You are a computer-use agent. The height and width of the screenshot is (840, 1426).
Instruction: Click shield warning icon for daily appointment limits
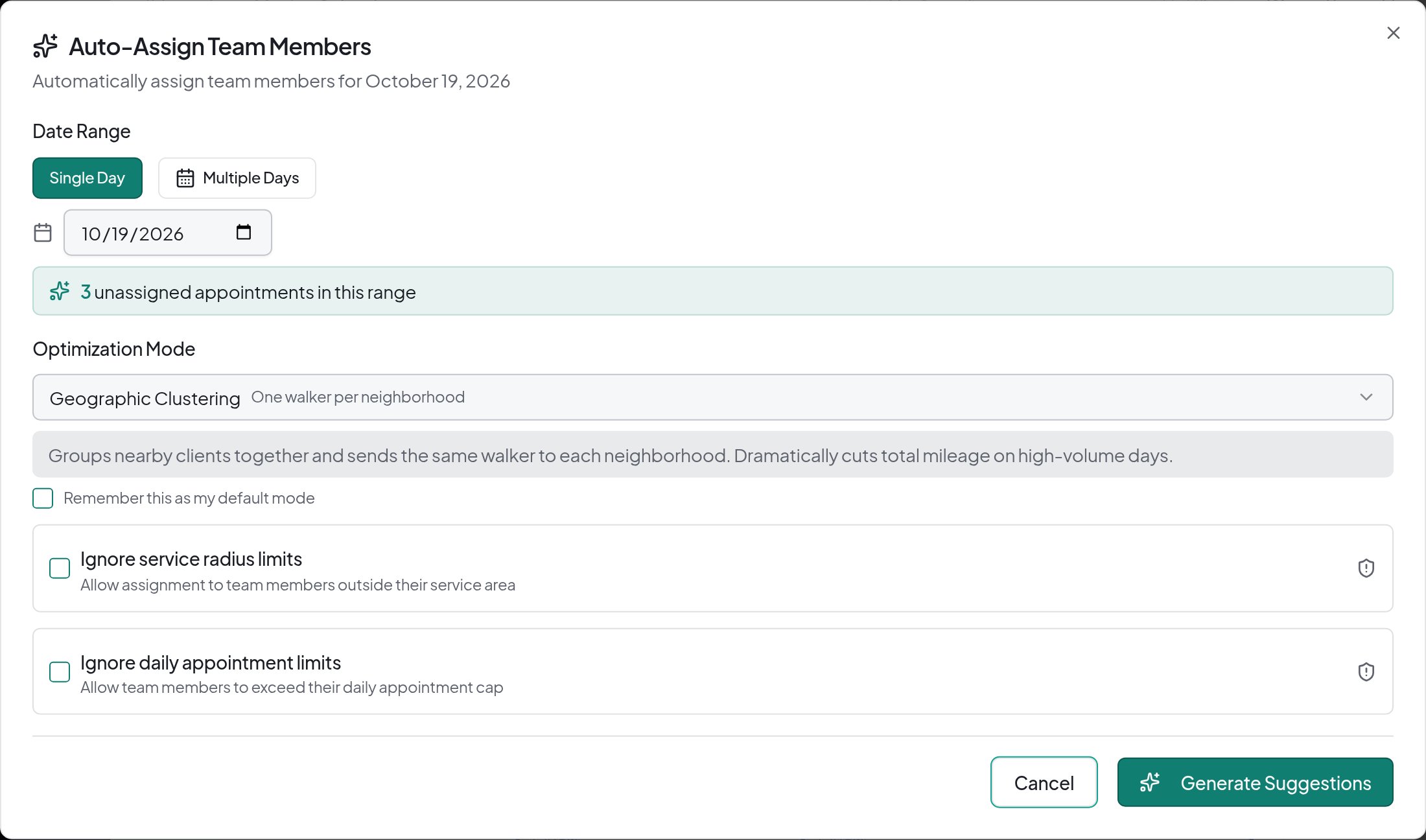tap(1366, 671)
